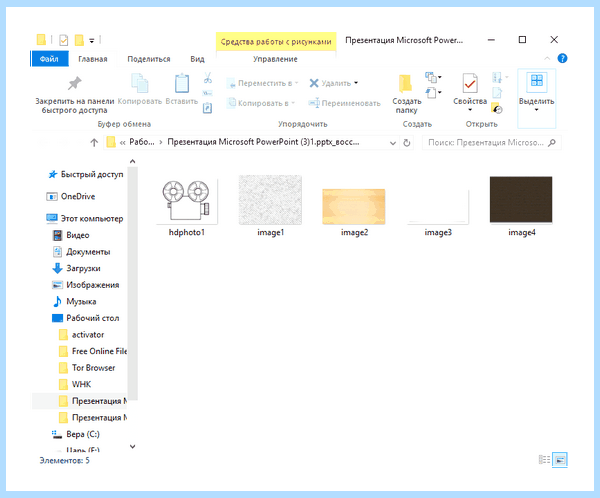Viewport: 600px width, 498px height.
Task: Open Удалить dropdown arrow
Action: point(356,83)
